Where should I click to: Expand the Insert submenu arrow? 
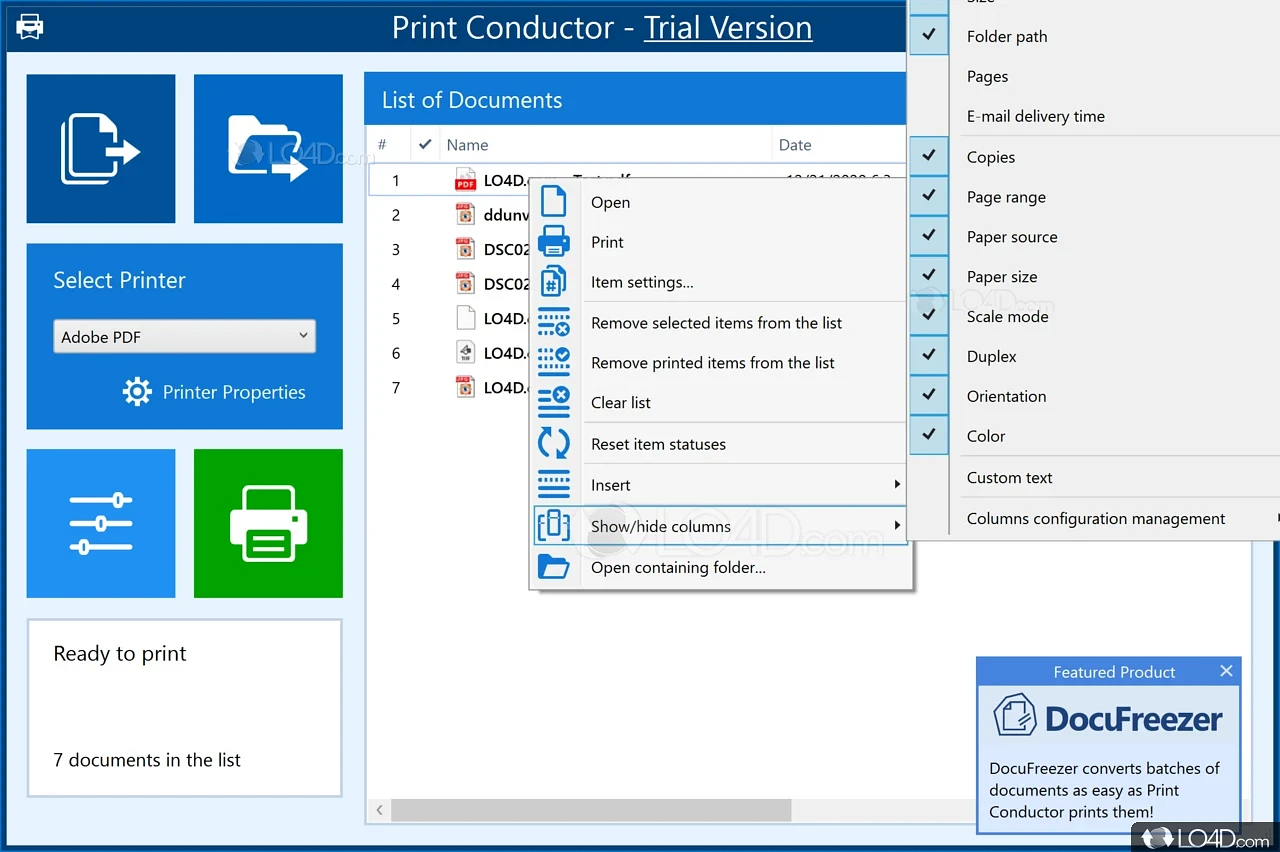[x=897, y=485]
